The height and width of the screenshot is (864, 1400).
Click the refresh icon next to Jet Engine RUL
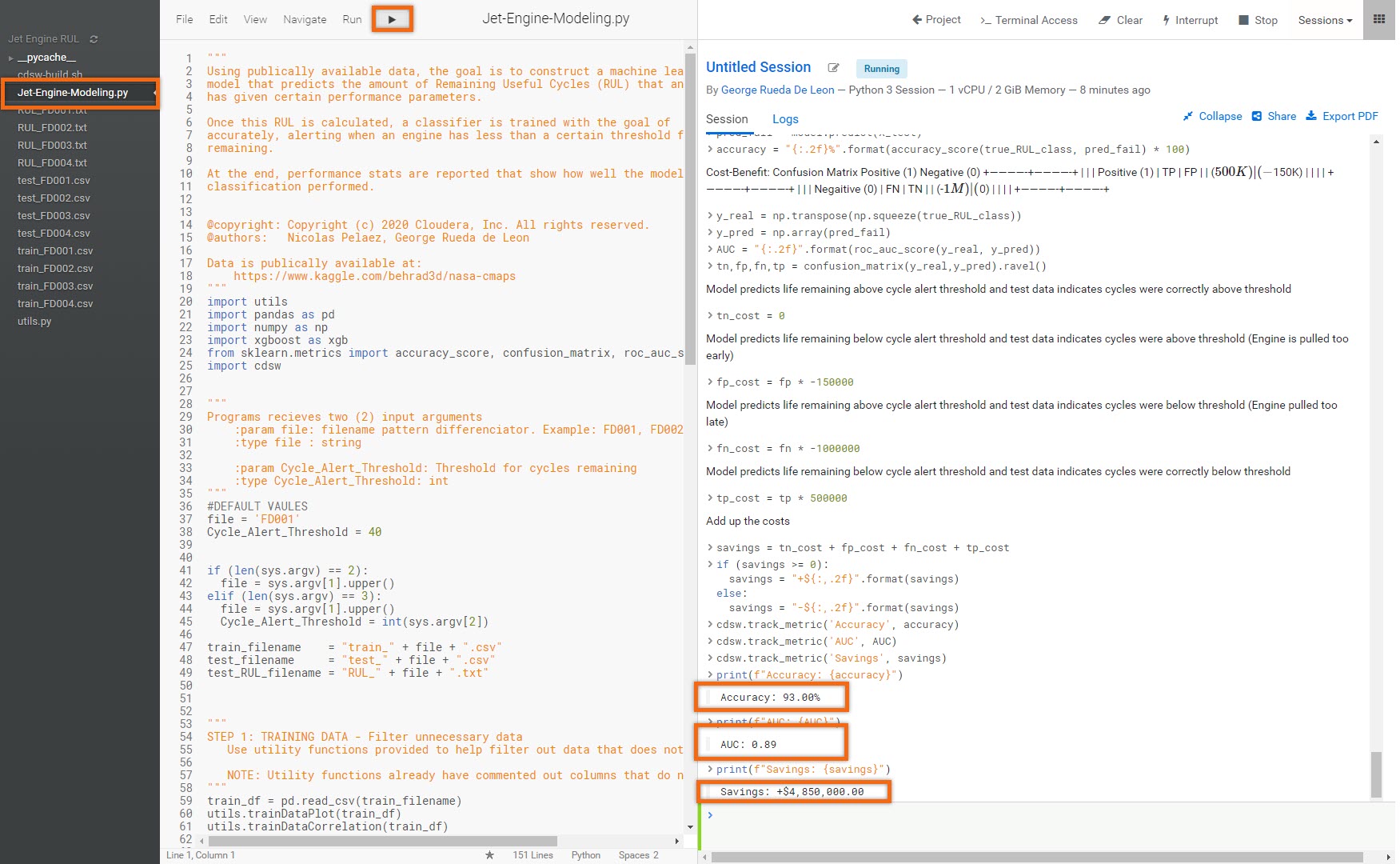(94, 39)
